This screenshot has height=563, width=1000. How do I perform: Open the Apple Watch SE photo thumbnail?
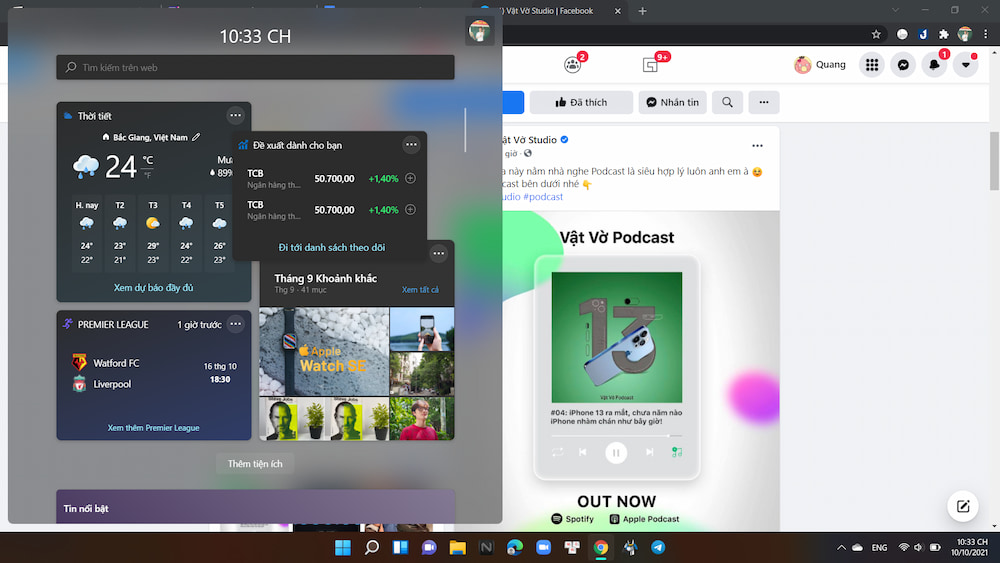(324, 352)
